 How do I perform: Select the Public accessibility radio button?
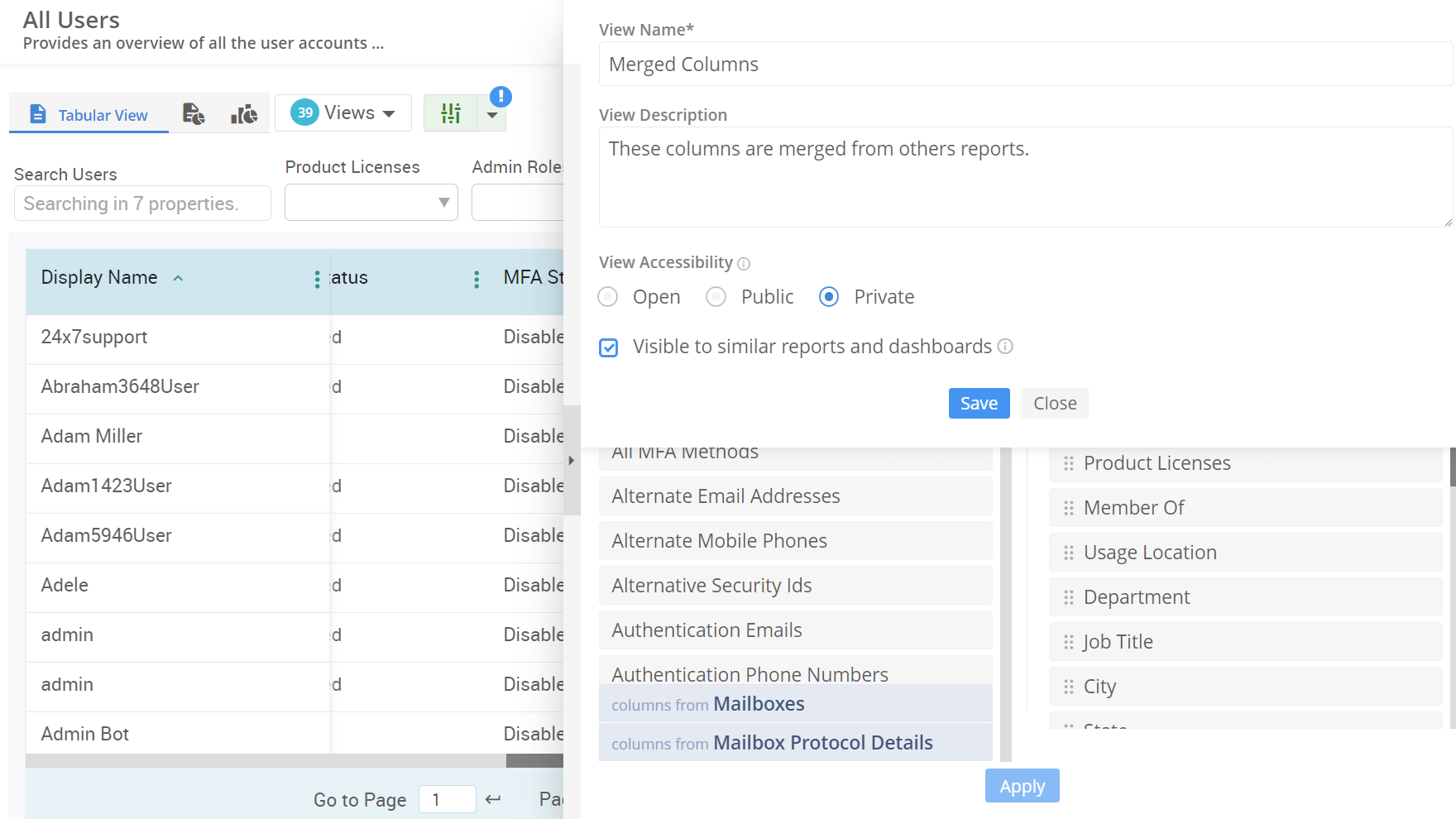pos(716,296)
